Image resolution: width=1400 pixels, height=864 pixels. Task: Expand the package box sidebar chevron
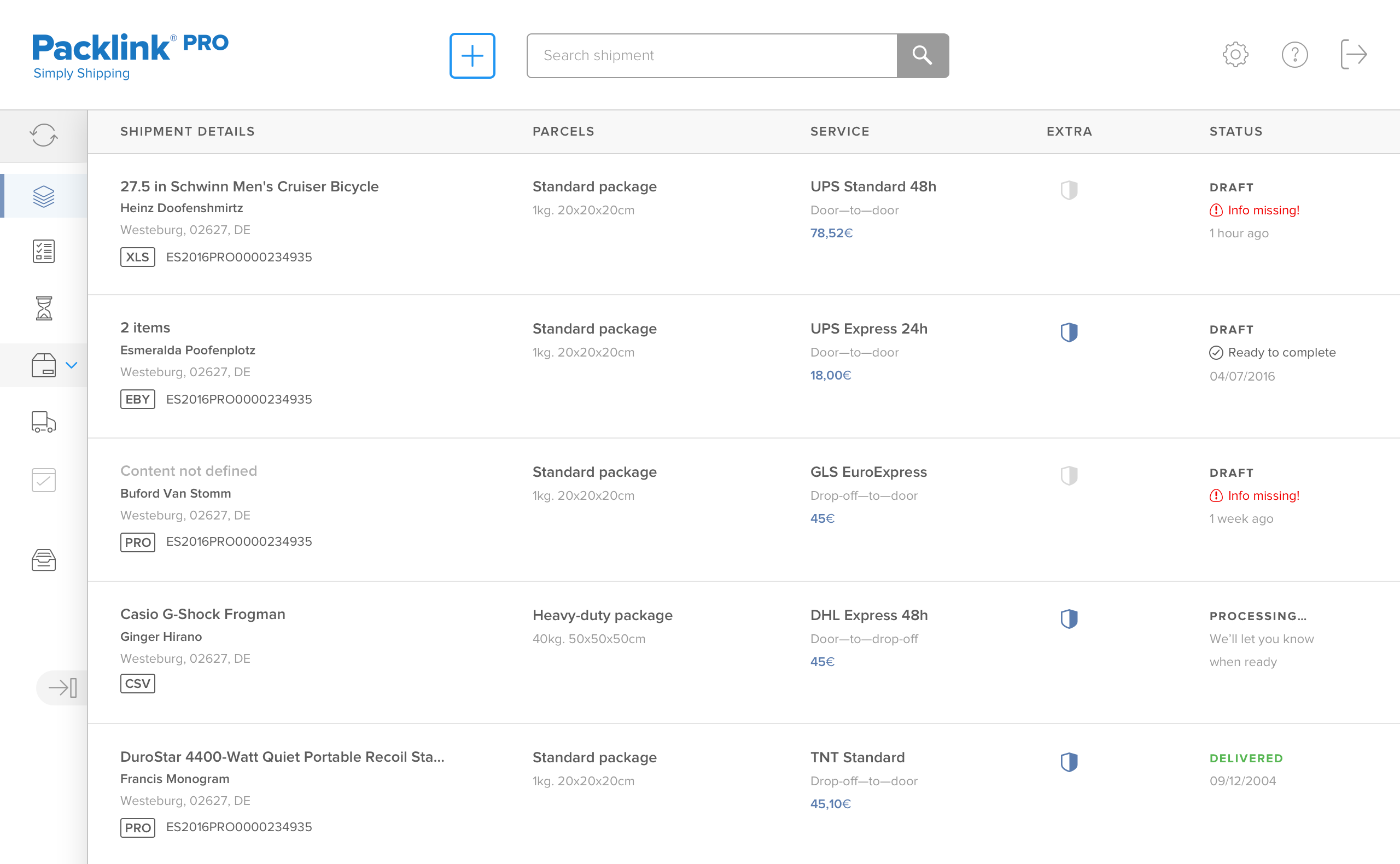[x=72, y=365]
